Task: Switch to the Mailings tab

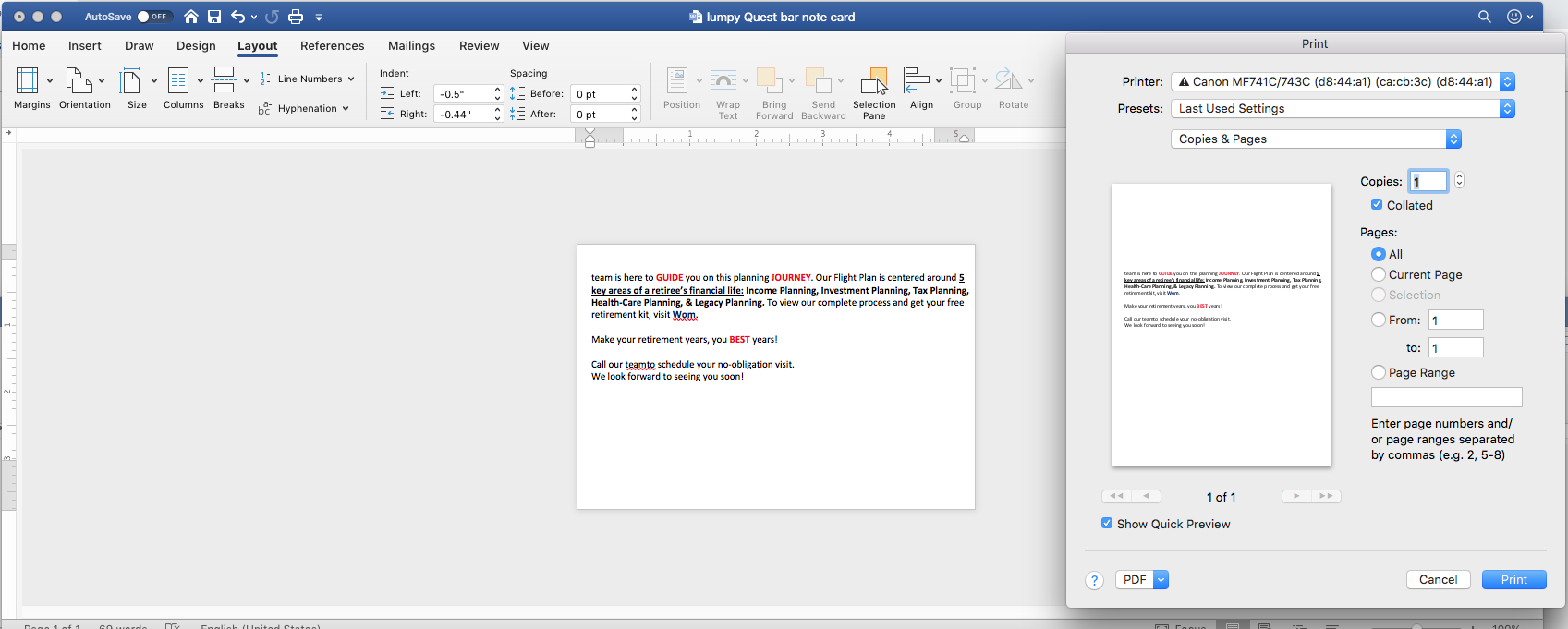Action: [x=411, y=45]
